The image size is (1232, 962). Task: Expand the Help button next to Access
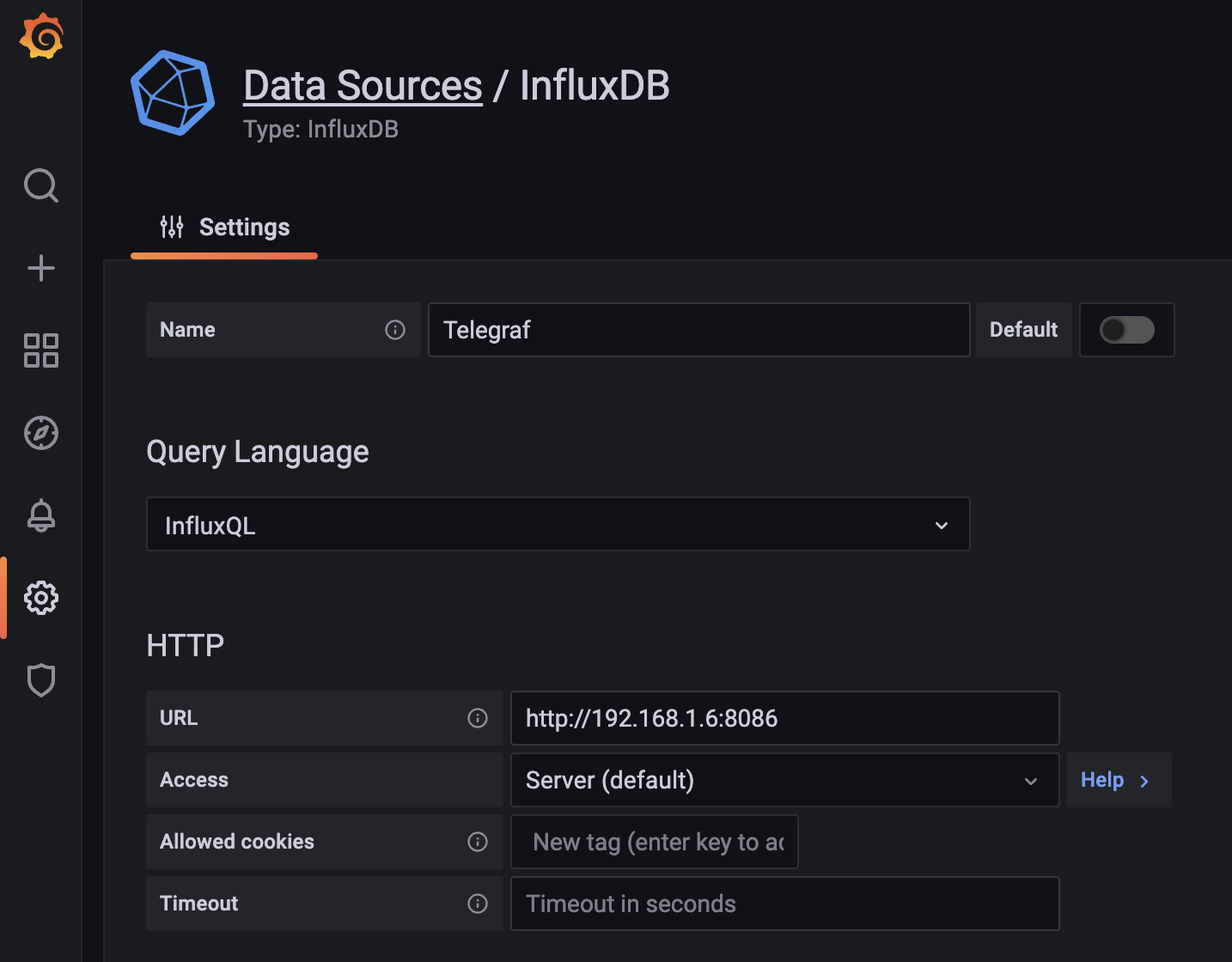1118,780
